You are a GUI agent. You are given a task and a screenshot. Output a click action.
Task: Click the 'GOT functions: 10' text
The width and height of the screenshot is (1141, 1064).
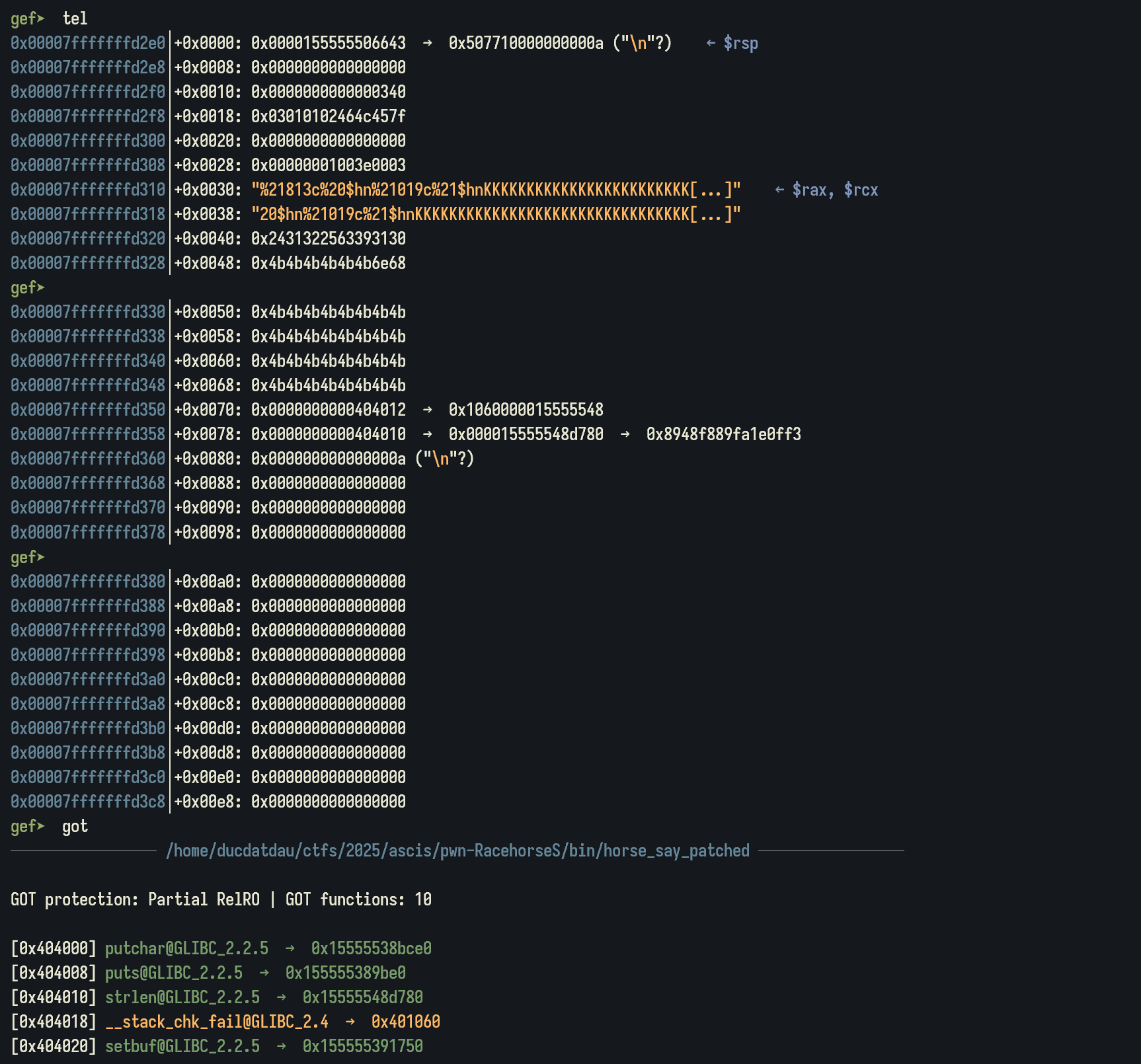click(x=358, y=900)
